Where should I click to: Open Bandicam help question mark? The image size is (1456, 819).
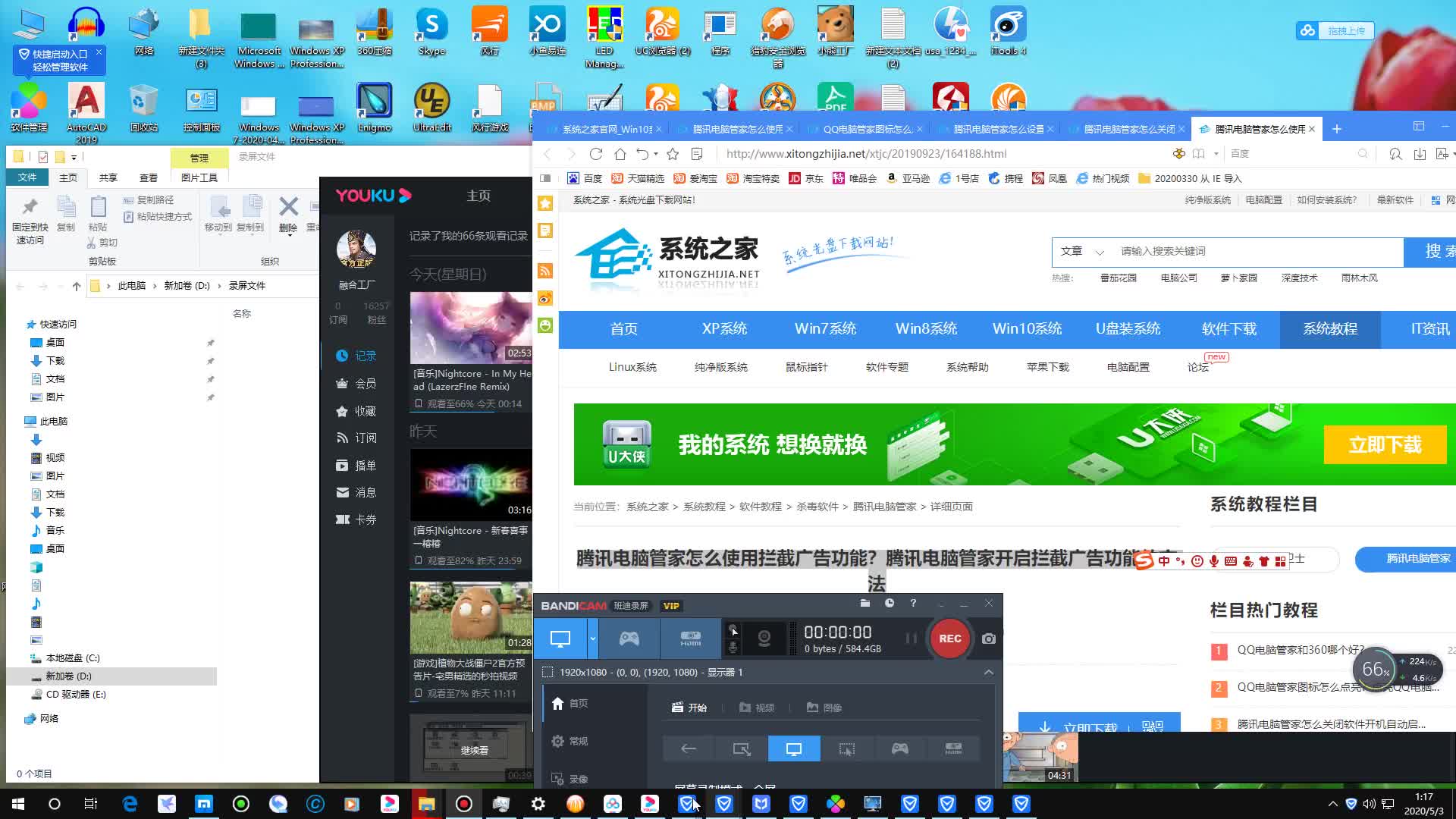click(x=913, y=603)
